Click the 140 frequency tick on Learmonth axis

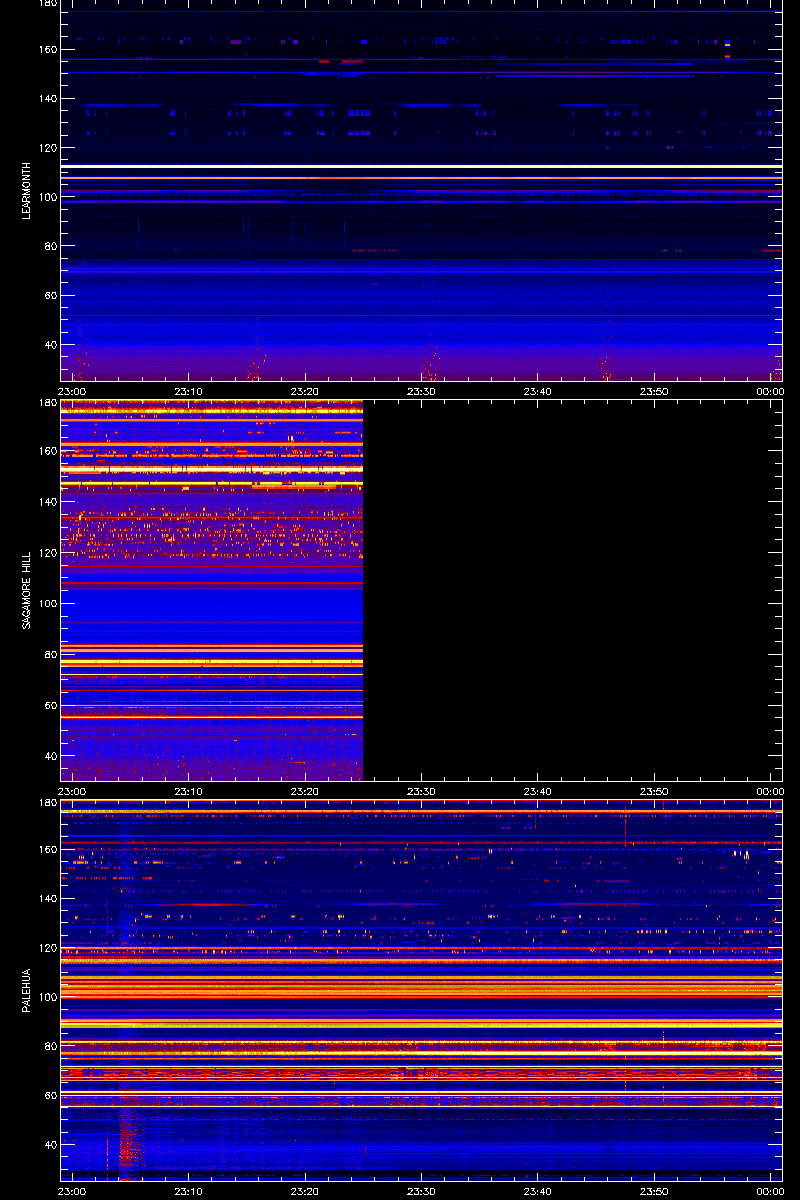[x=48, y=99]
